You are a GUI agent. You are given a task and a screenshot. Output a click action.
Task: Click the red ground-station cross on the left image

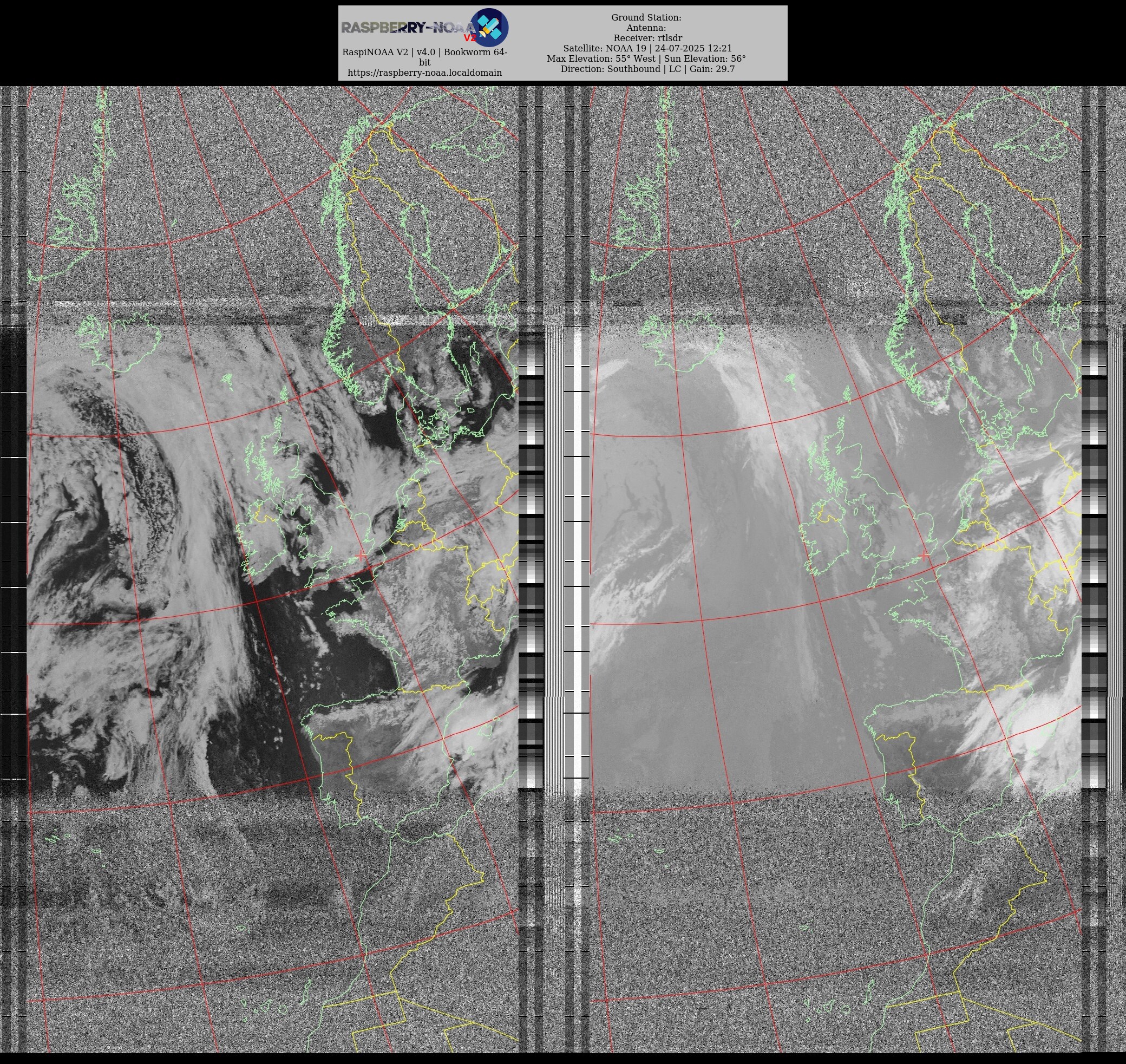pyautogui.click(x=362, y=557)
